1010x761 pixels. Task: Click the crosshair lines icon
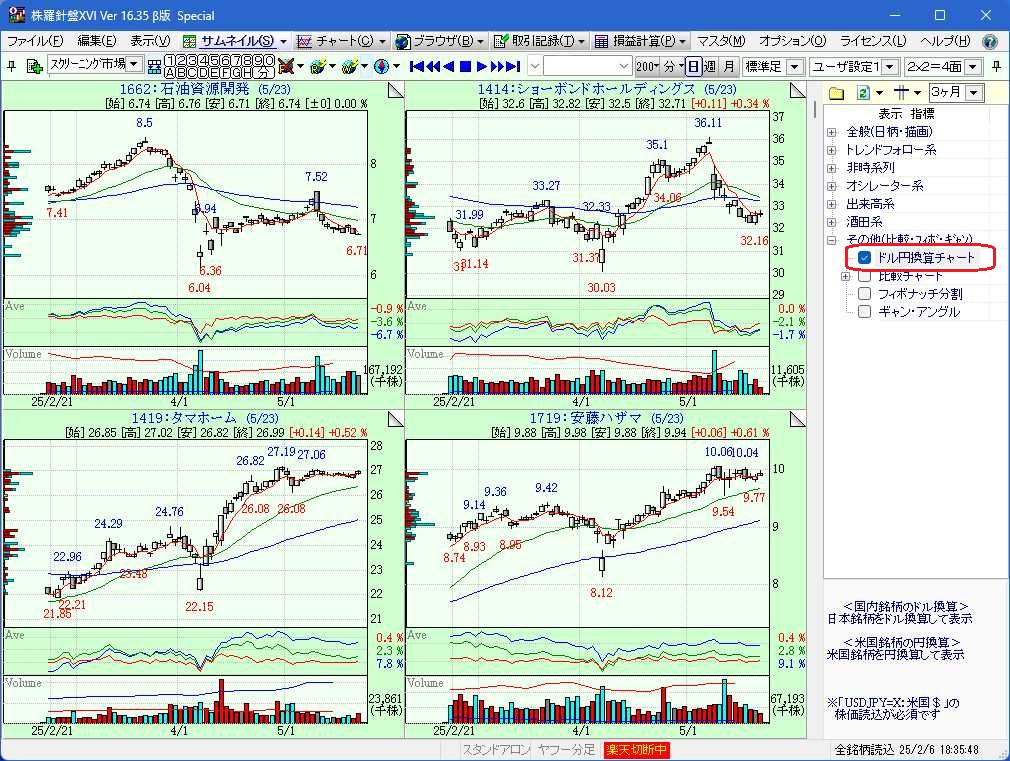click(x=901, y=93)
